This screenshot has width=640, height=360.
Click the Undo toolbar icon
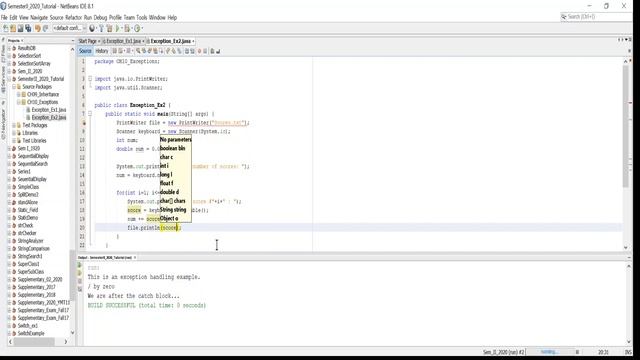click(x=38, y=28)
